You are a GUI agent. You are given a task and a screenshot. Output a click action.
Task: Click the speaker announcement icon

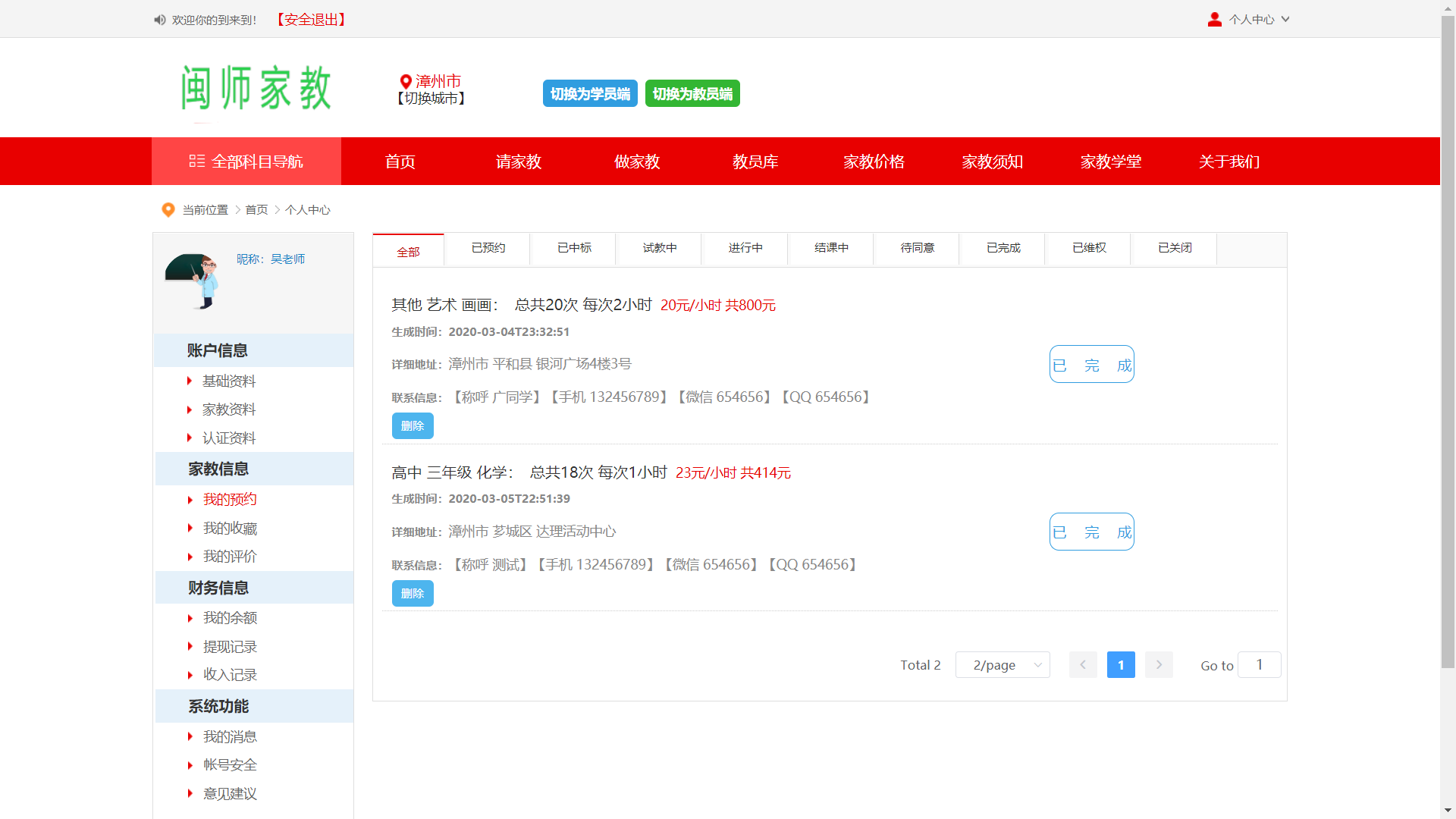point(159,20)
